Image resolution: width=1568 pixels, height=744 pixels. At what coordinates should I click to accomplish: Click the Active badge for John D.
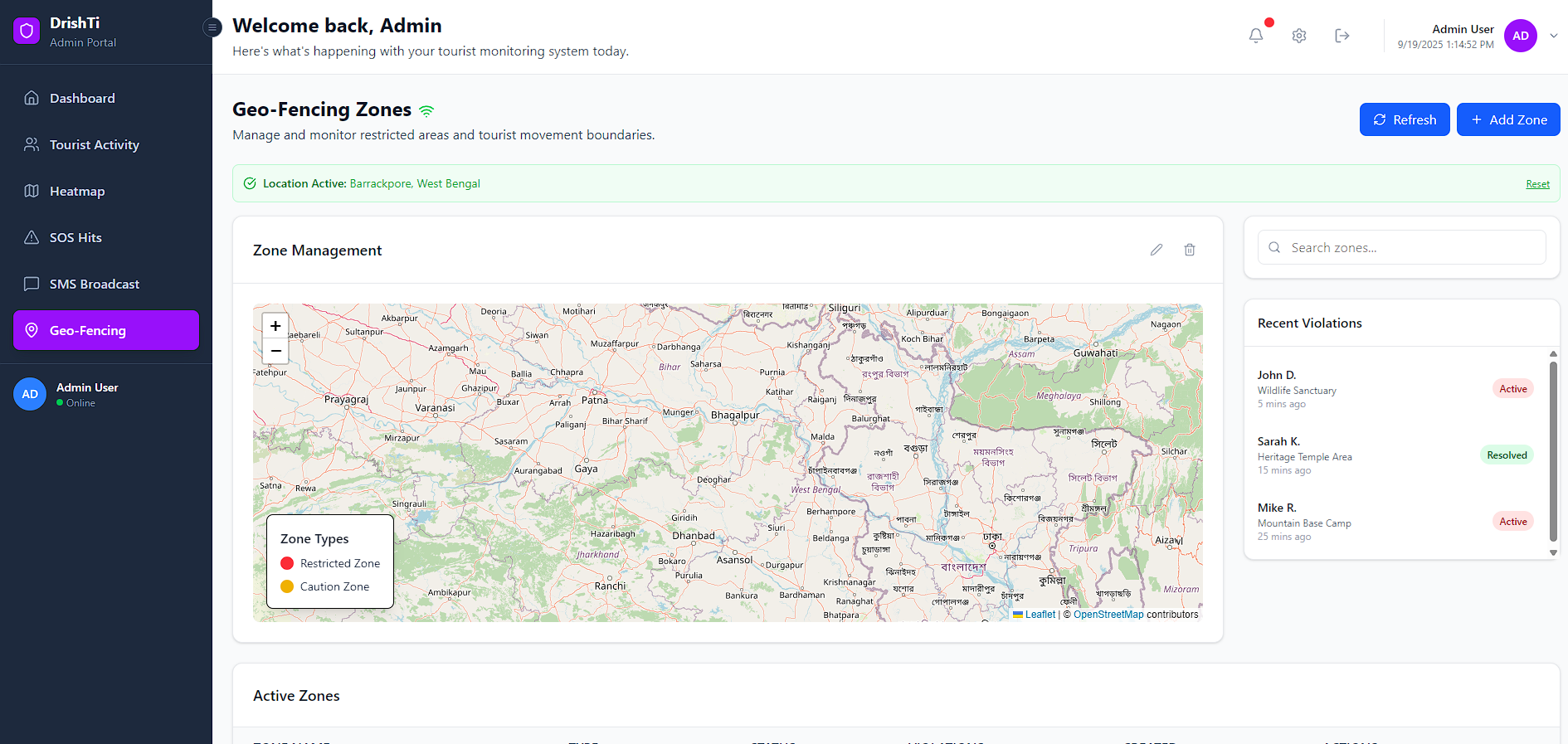[1513, 389]
